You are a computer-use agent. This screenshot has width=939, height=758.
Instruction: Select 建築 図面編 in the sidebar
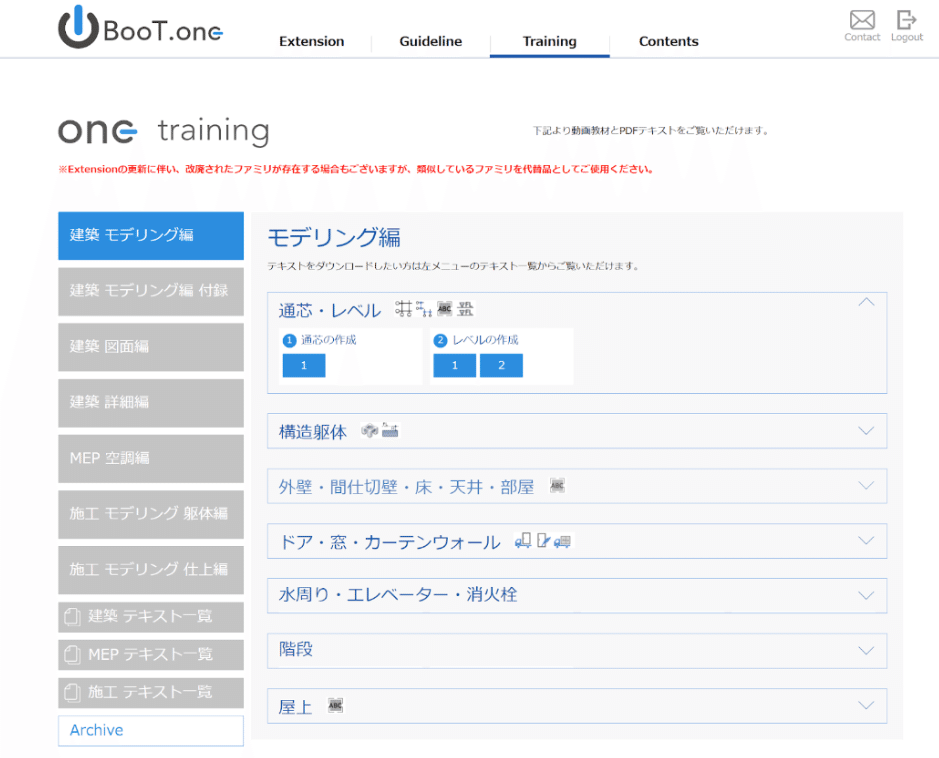[150, 347]
